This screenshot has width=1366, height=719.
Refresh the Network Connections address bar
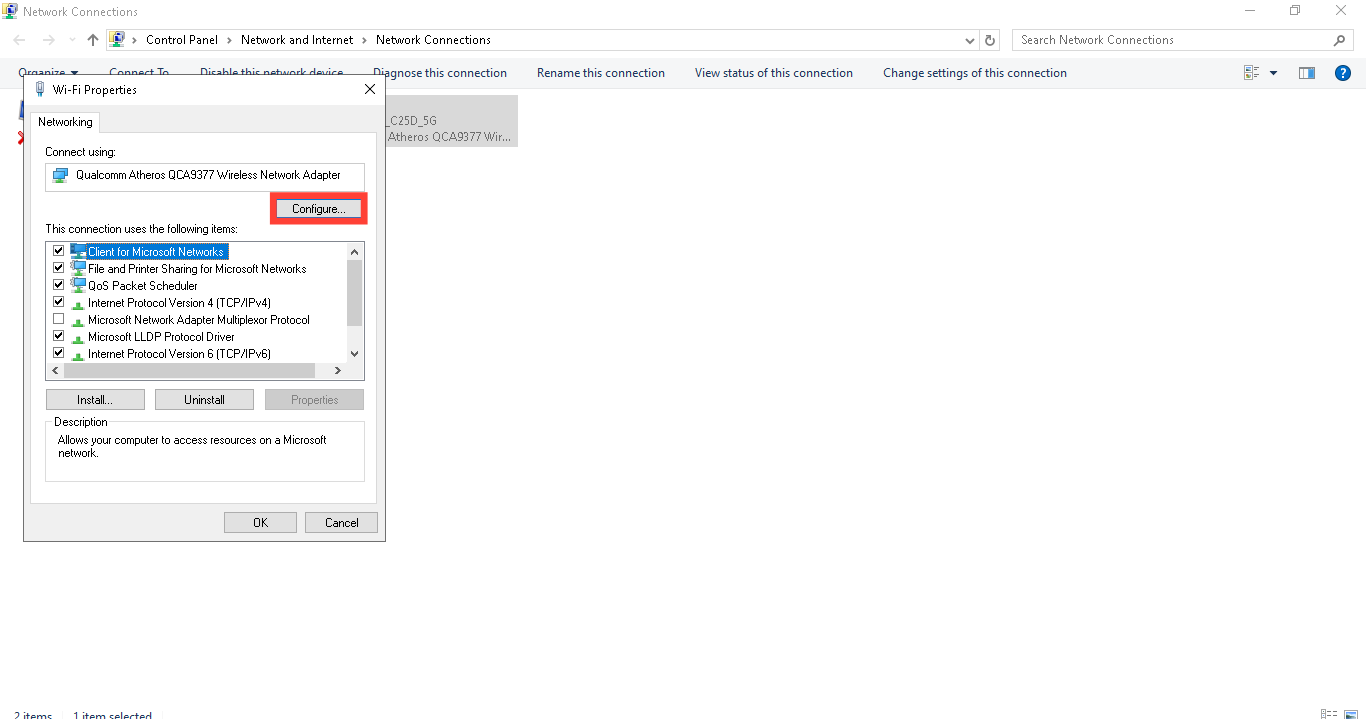point(990,40)
